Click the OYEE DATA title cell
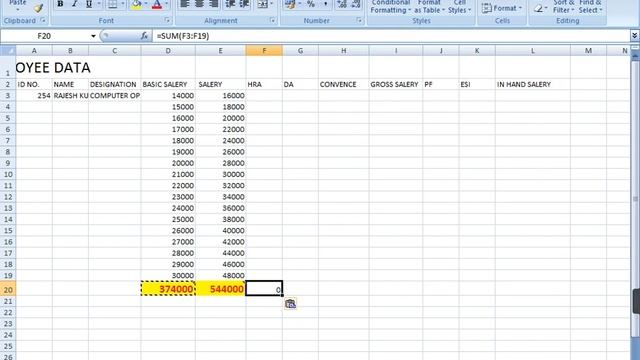This screenshot has height=360, width=640. coord(53,67)
